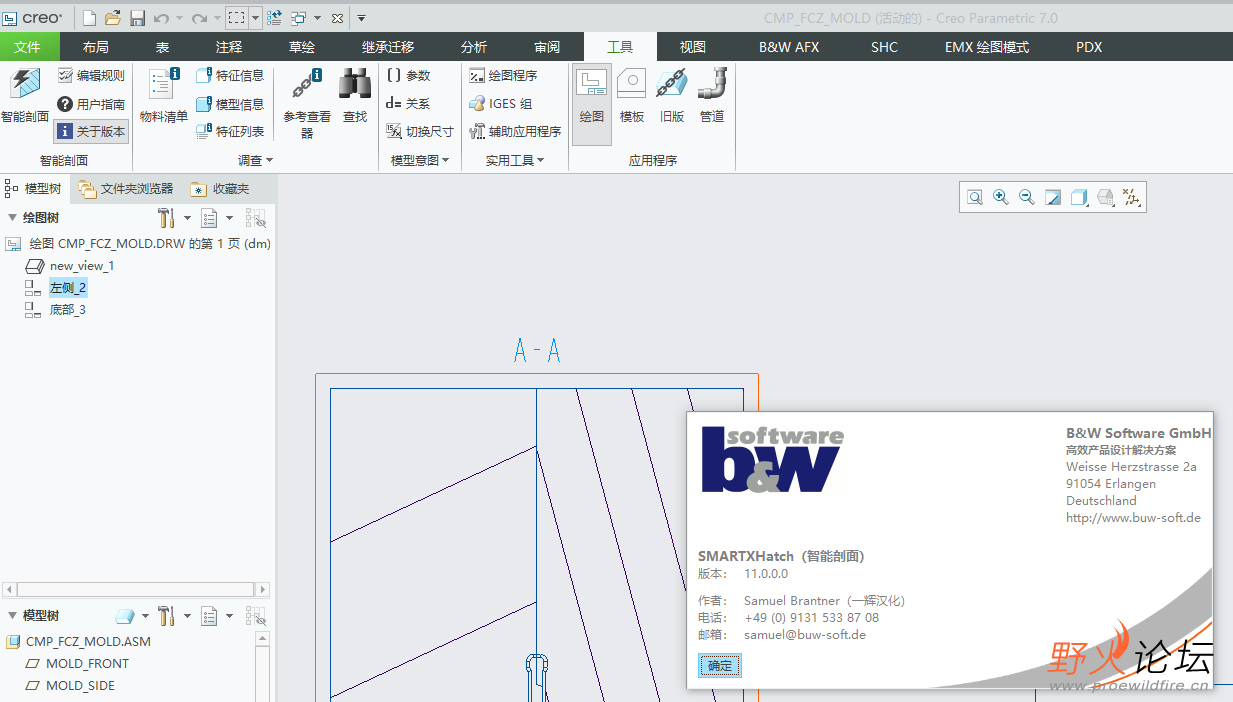Open the Folder Browser (文件夹浏览器) tab
Image resolution: width=1233 pixels, height=702 pixels.
coord(126,188)
